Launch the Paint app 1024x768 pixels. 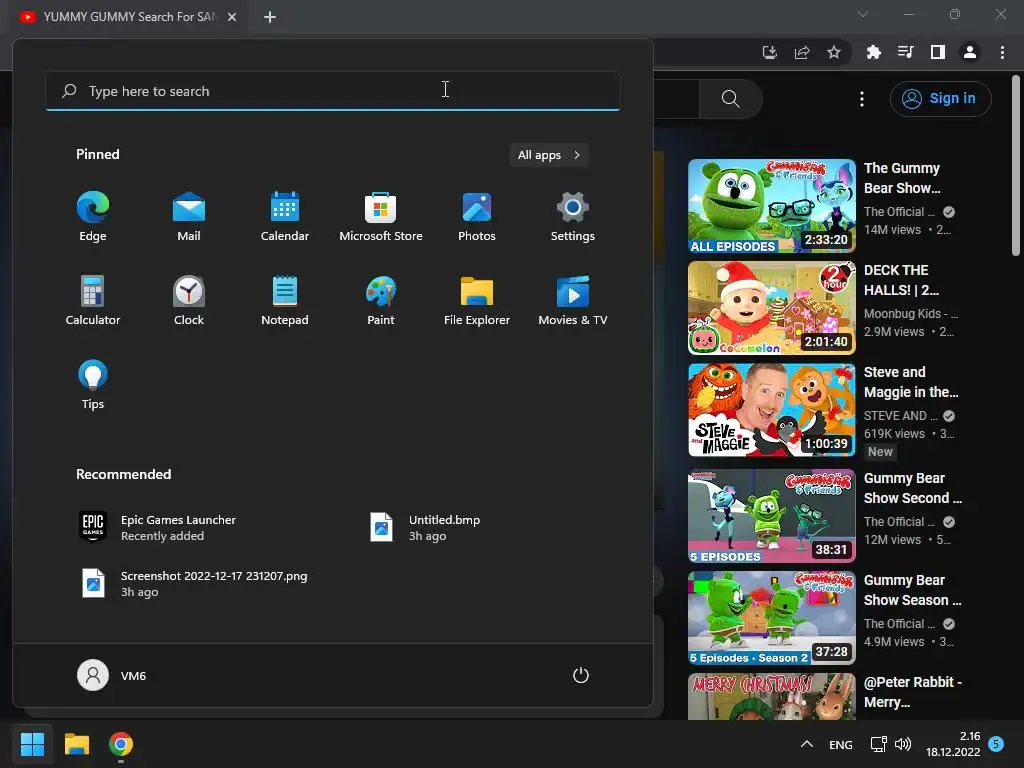click(381, 300)
